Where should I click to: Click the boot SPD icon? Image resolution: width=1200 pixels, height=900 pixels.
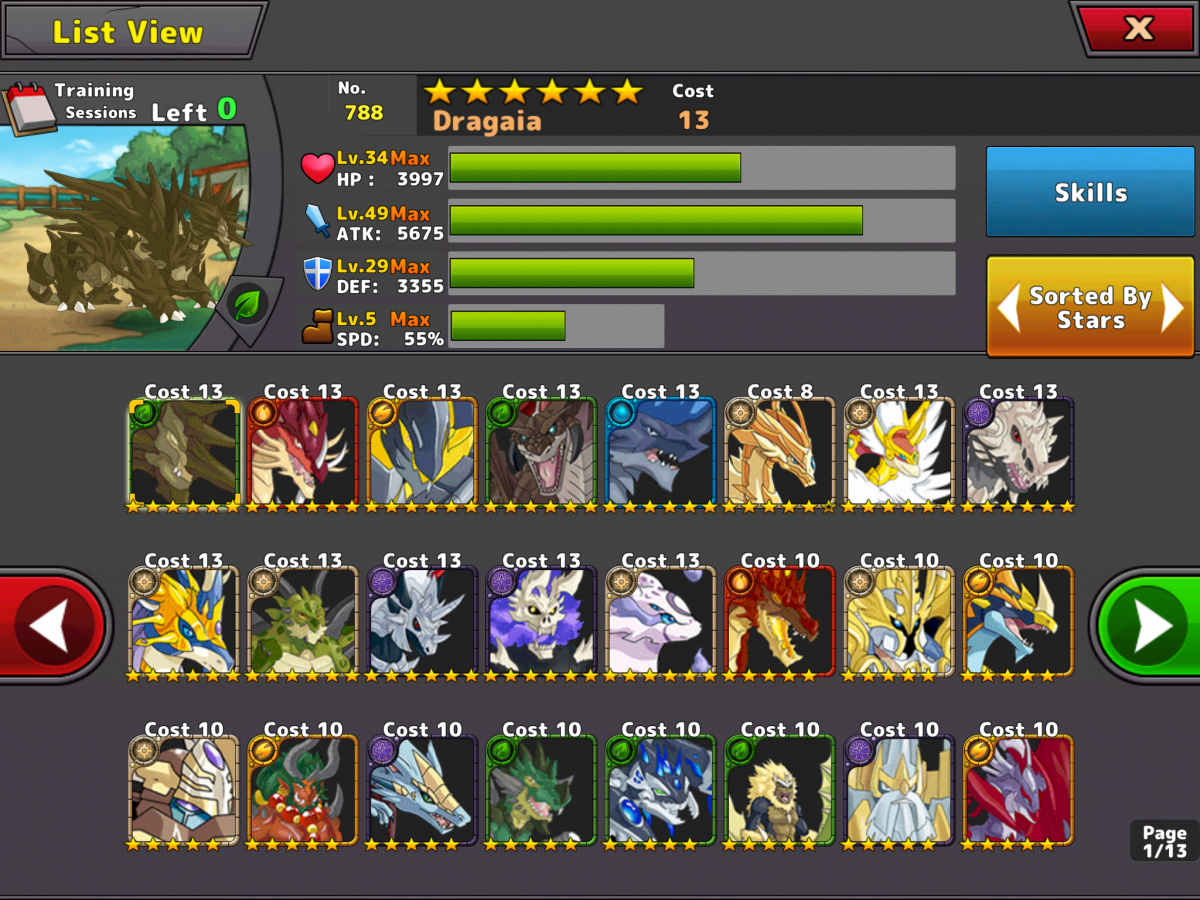317,327
